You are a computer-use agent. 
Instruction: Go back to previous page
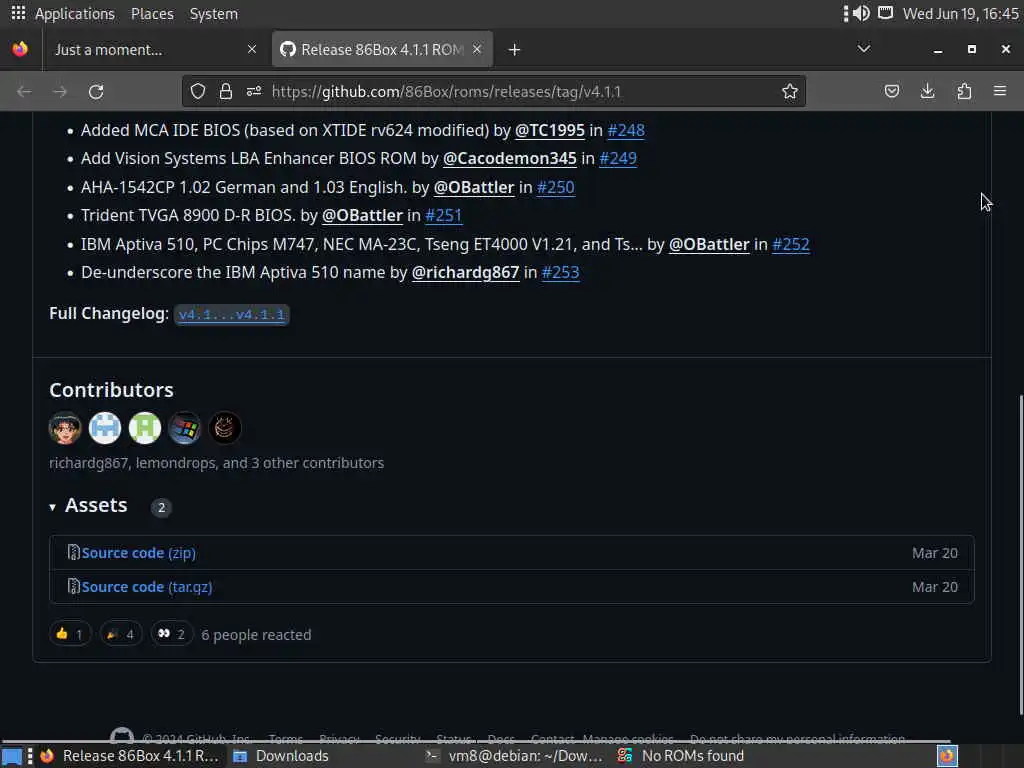pos(24,91)
